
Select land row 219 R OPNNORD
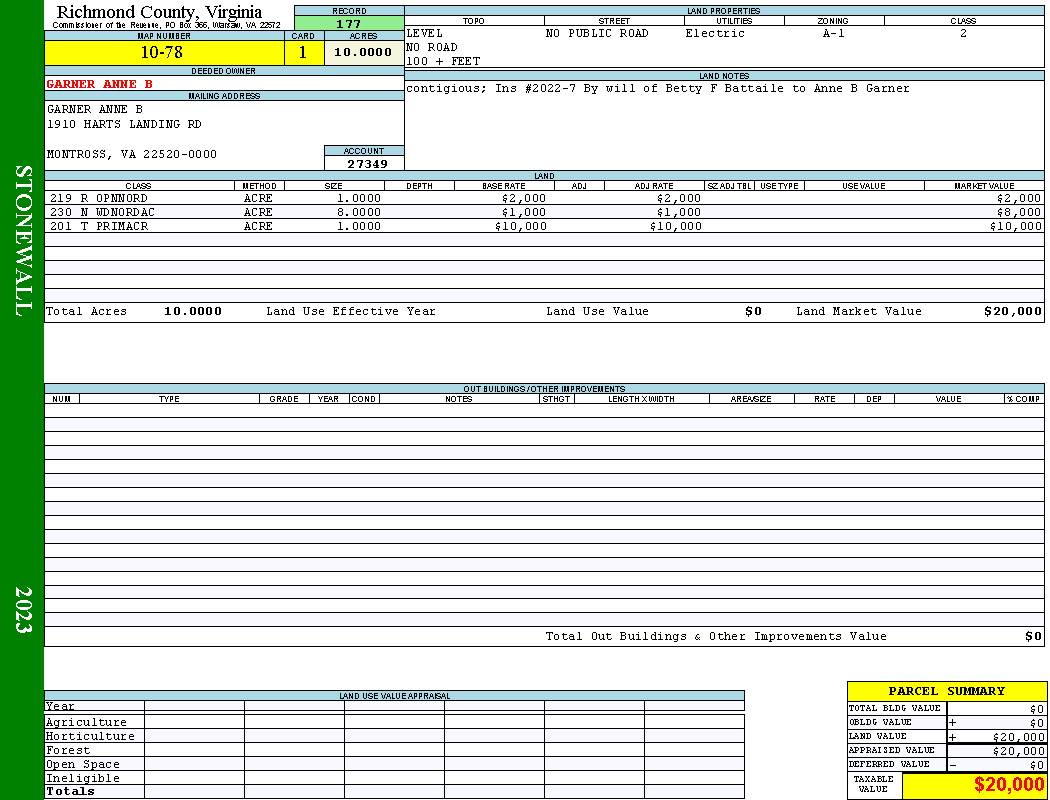click(x=544, y=198)
